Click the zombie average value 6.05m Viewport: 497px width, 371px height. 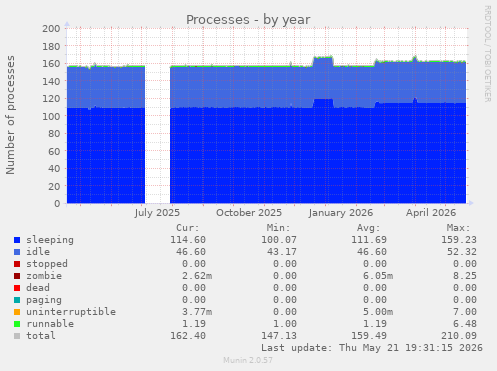pos(378,276)
